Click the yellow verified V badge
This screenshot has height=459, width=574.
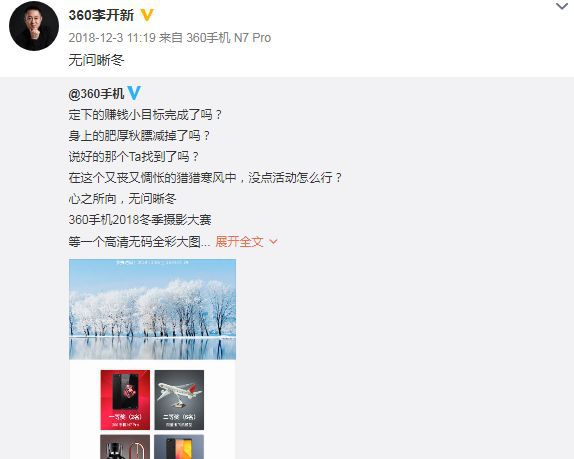147,15
